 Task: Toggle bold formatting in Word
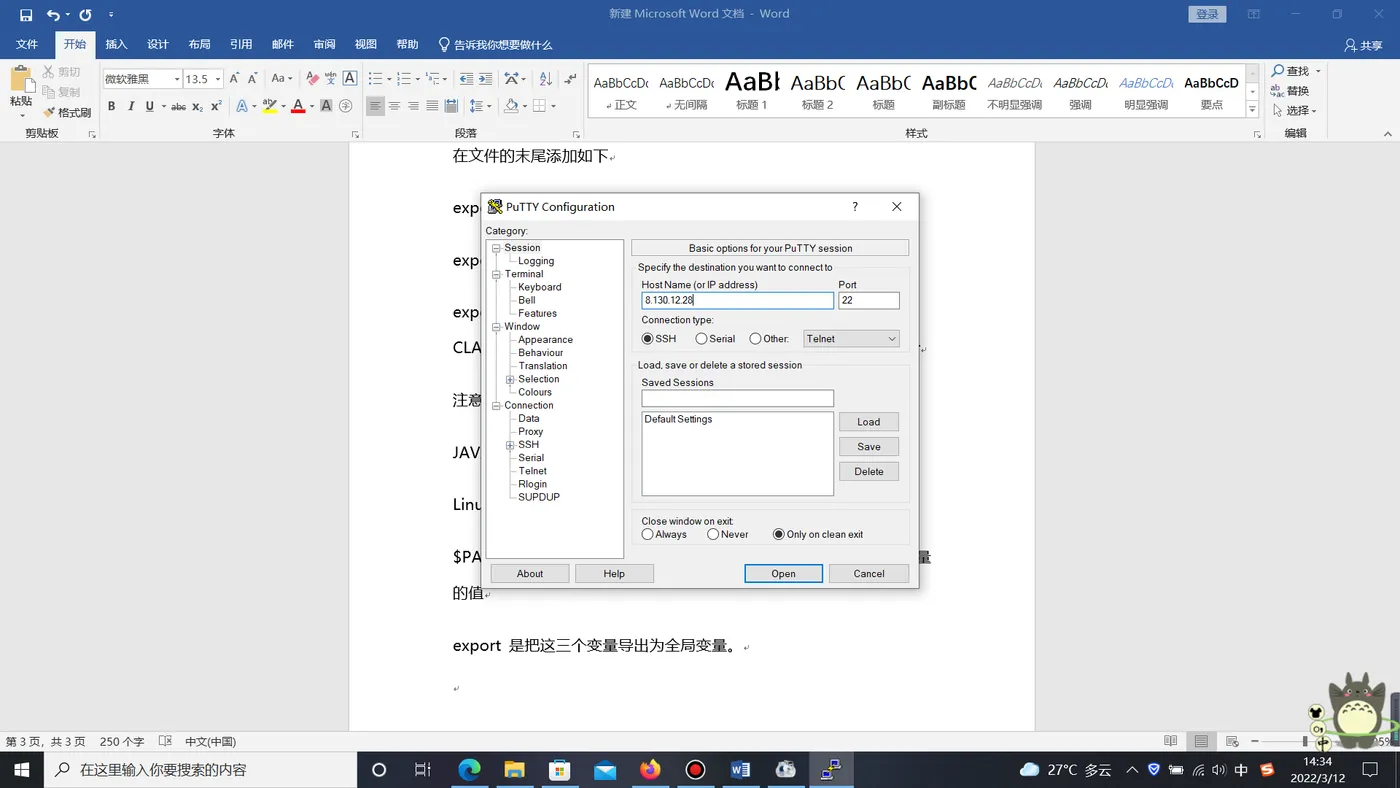[x=111, y=106]
